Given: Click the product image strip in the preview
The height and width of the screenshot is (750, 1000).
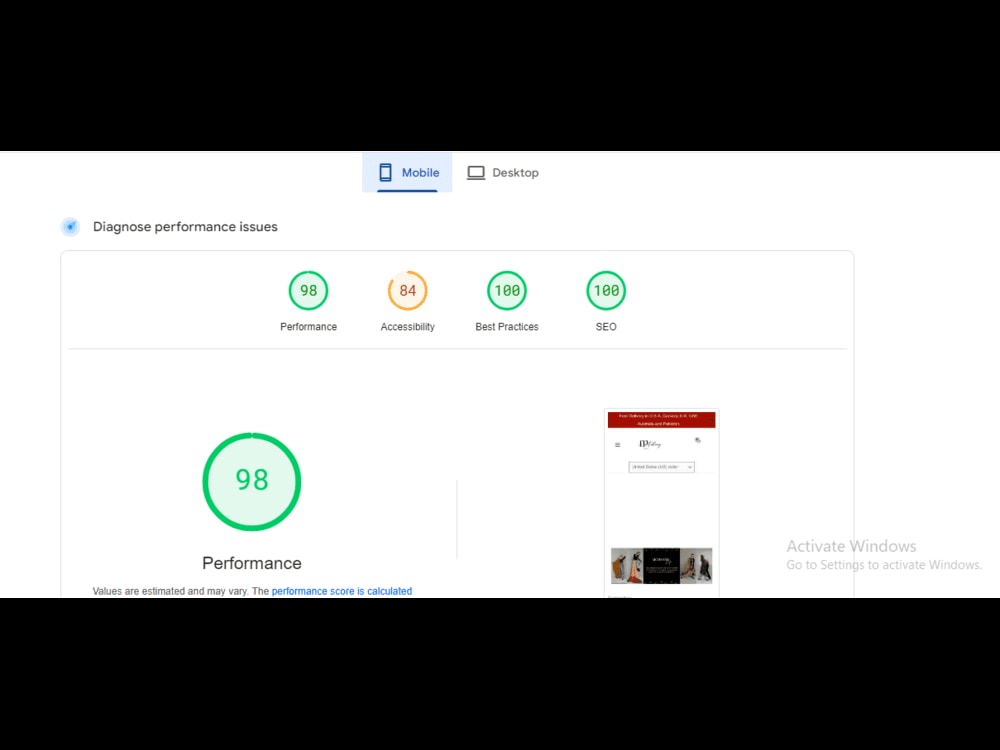Looking at the screenshot, I should 661,565.
